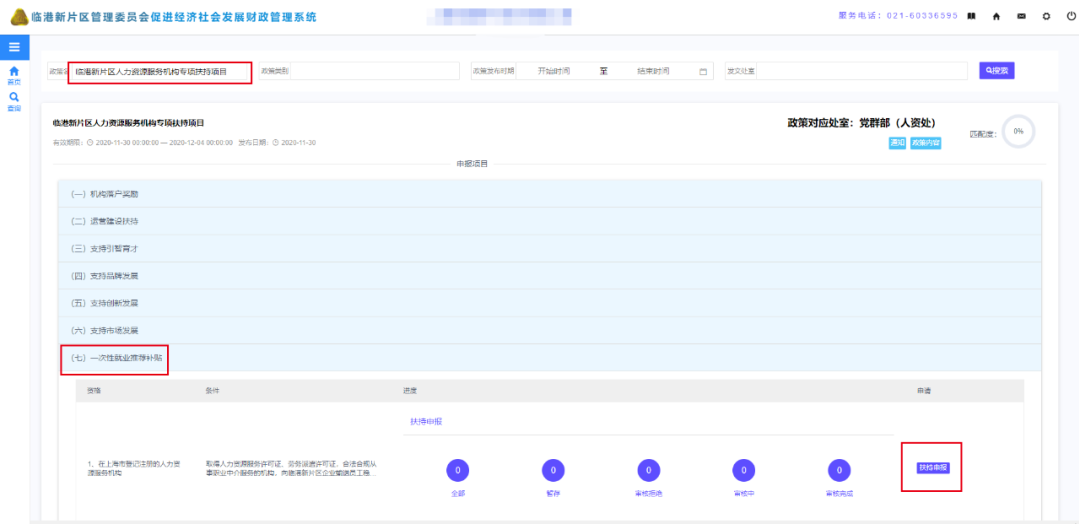Open the settings gear icon
1079x524 pixels.
click(x=1046, y=17)
